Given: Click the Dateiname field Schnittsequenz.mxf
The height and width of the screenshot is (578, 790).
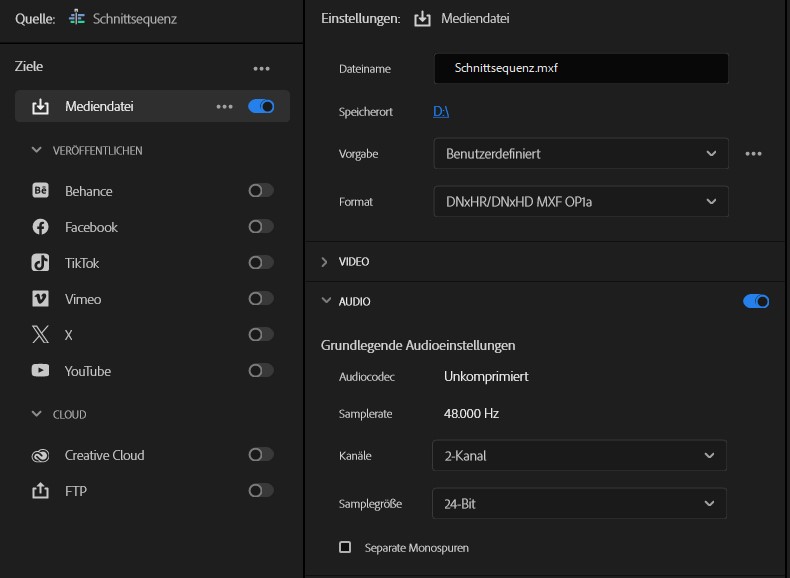Looking at the screenshot, I should 580,69.
